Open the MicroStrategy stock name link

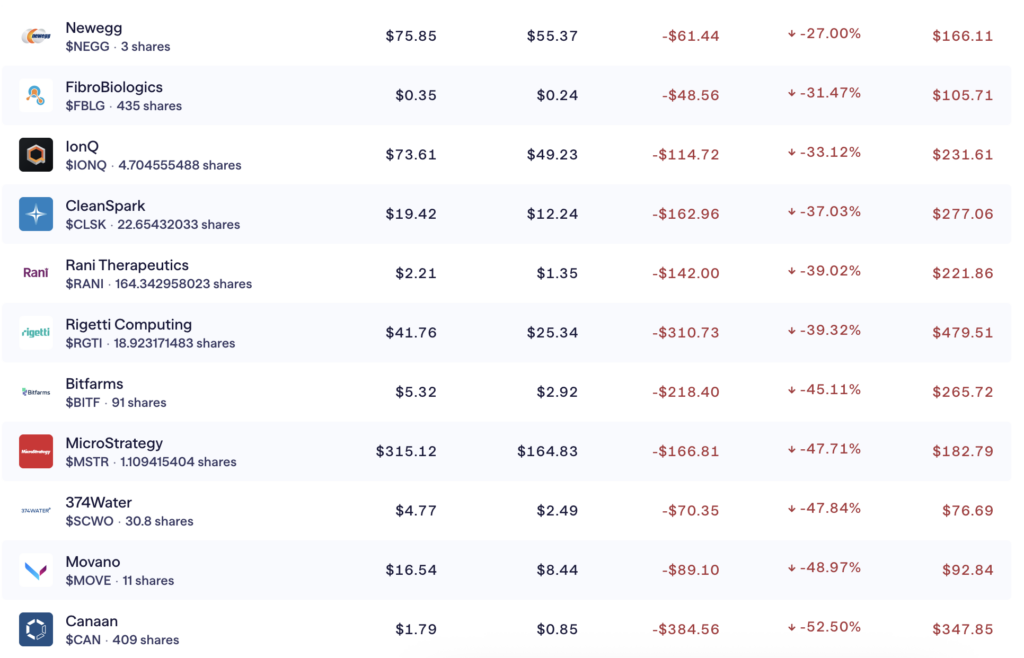click(114, 443)
